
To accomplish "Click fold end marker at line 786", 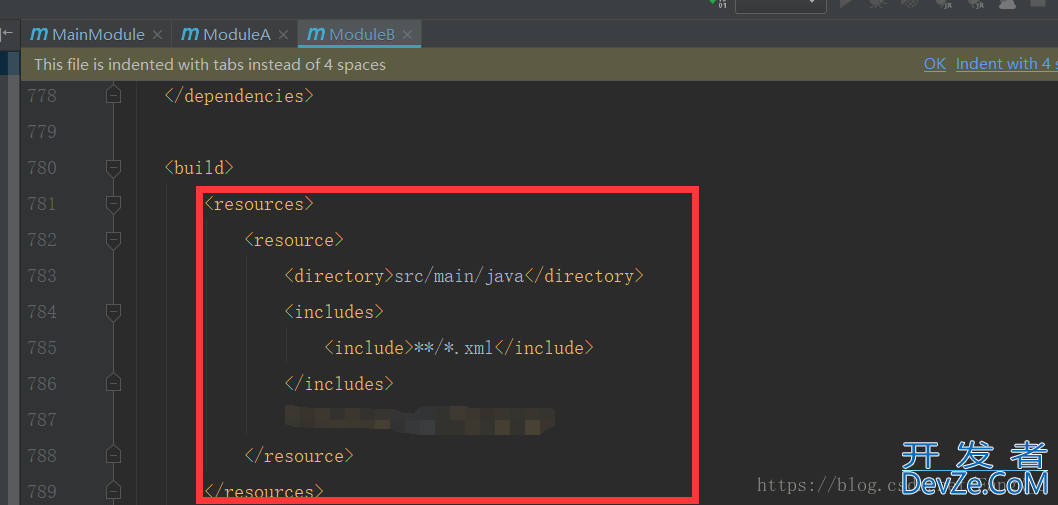I will pos(113,383).
